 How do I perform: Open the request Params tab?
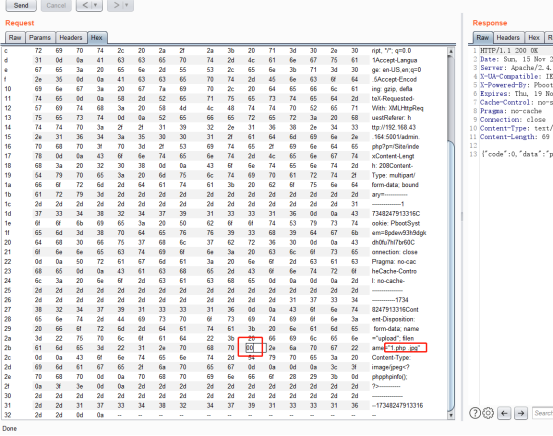click(x=40, y=37)
